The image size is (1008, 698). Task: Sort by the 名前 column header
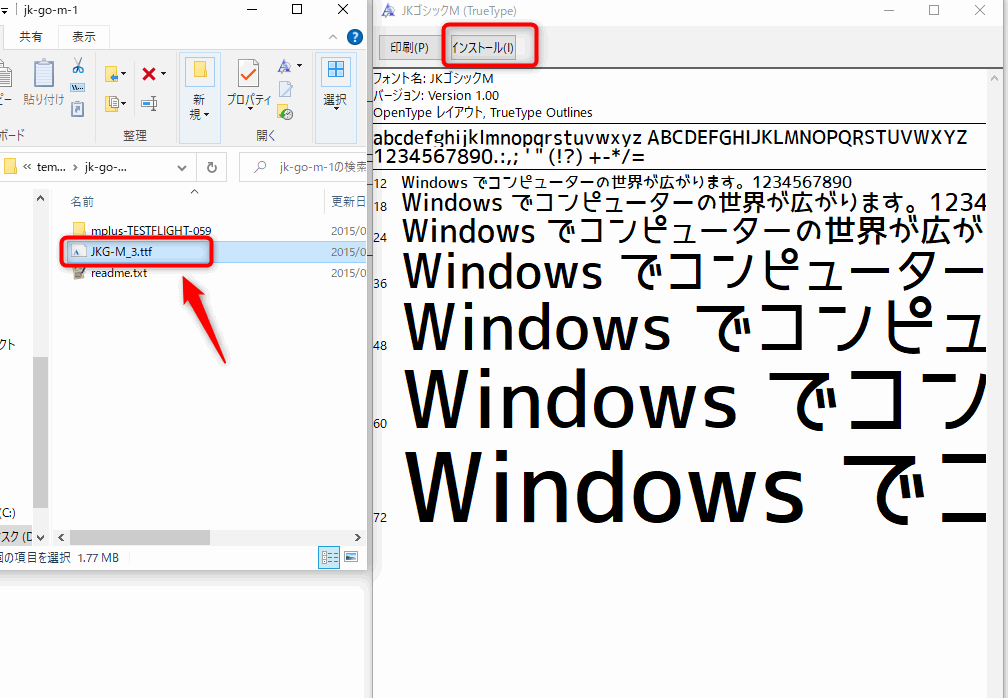[82, 202]
